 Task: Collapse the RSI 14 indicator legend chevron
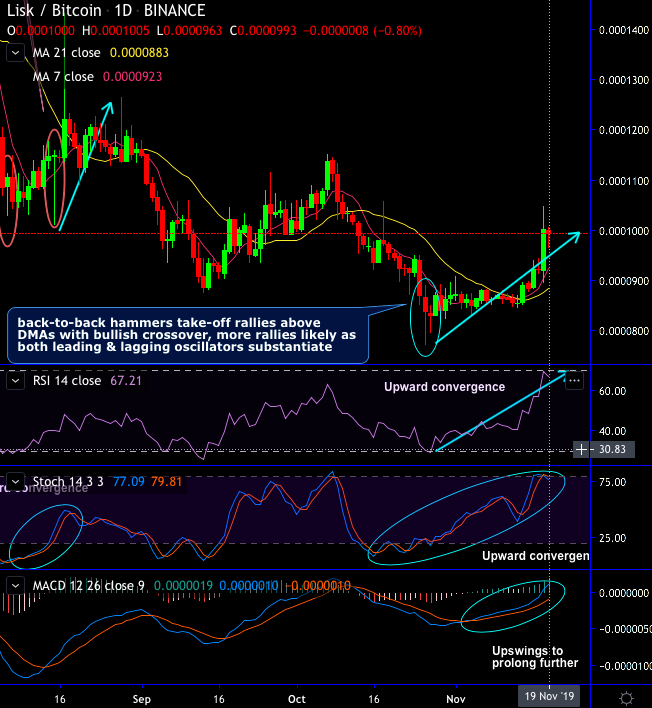15,381
